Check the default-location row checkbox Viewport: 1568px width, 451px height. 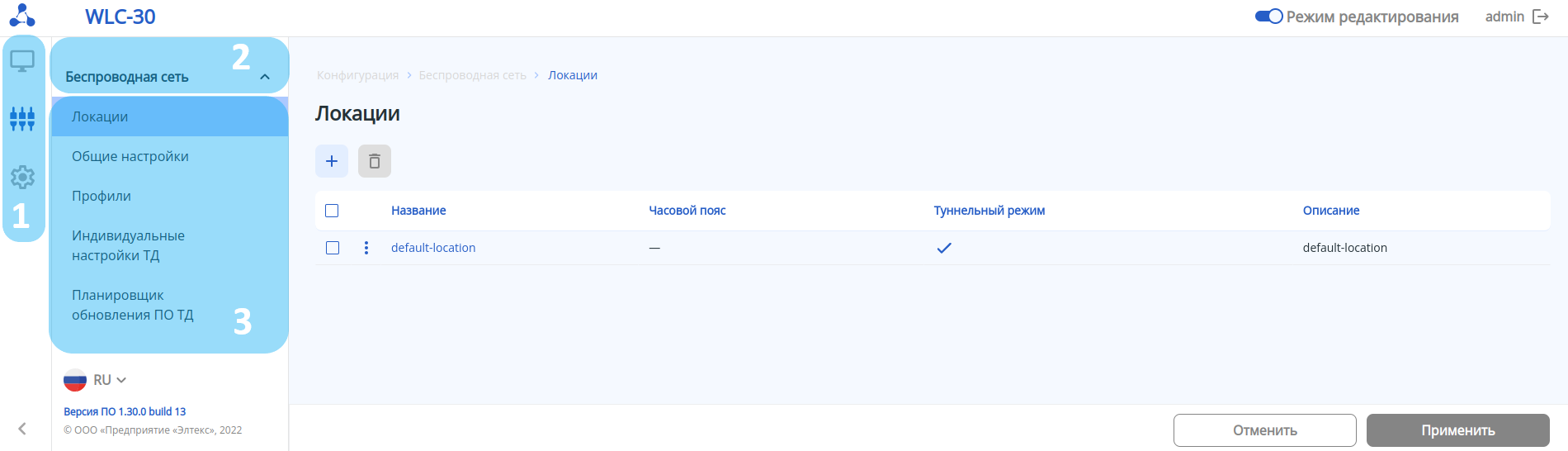point(333,248)
